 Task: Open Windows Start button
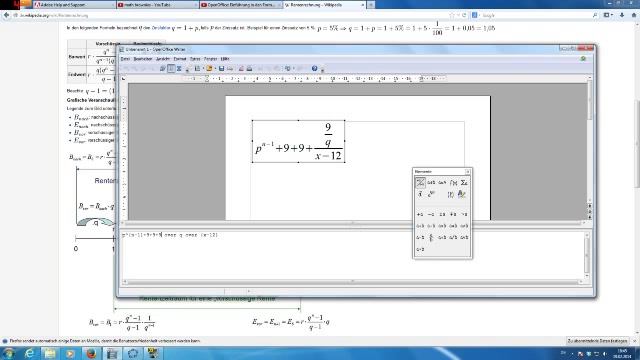tap(8, 353)
